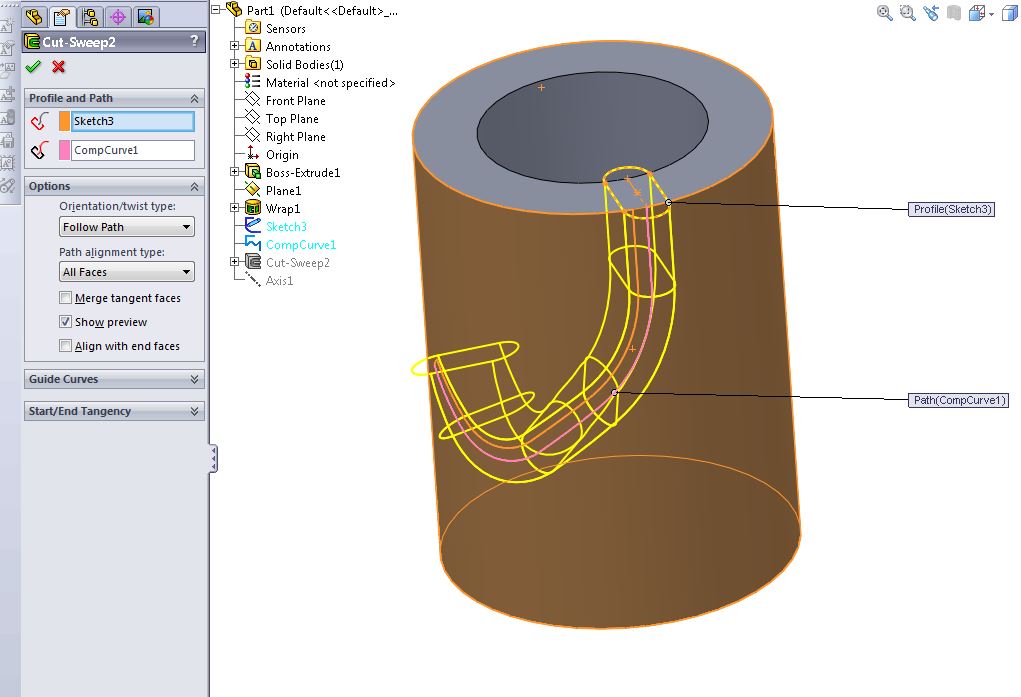Click the Zoom to Area icon

[x=907, y=13]
